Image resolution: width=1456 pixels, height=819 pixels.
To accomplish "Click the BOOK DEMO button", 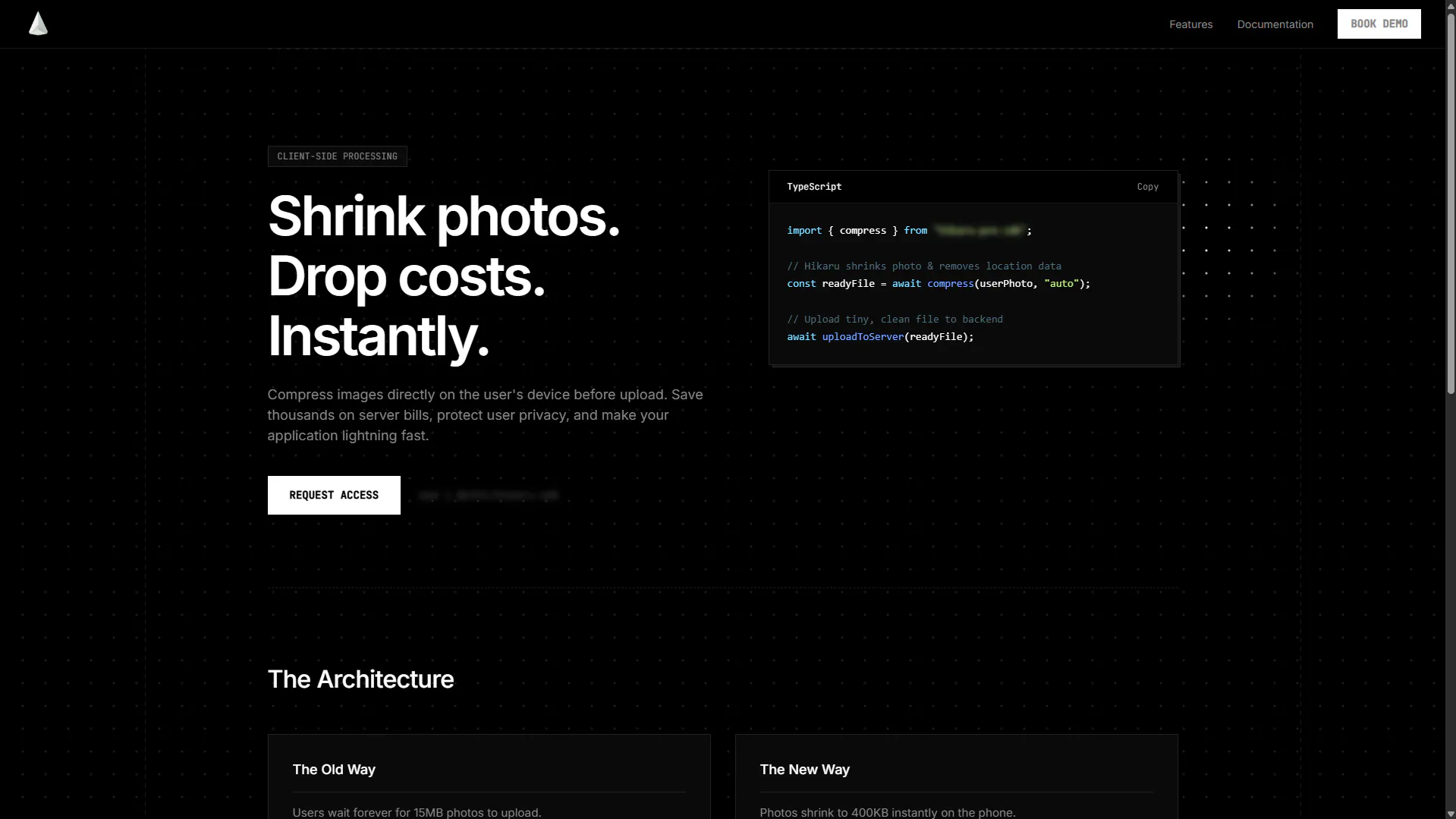I will point(1379,24).
